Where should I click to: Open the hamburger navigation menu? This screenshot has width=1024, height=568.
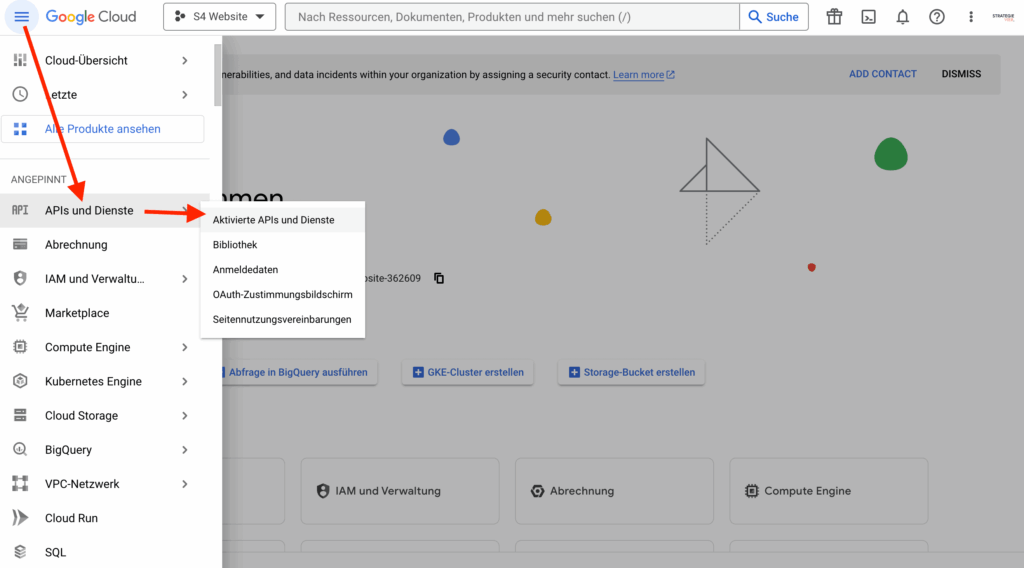point(21,17)
